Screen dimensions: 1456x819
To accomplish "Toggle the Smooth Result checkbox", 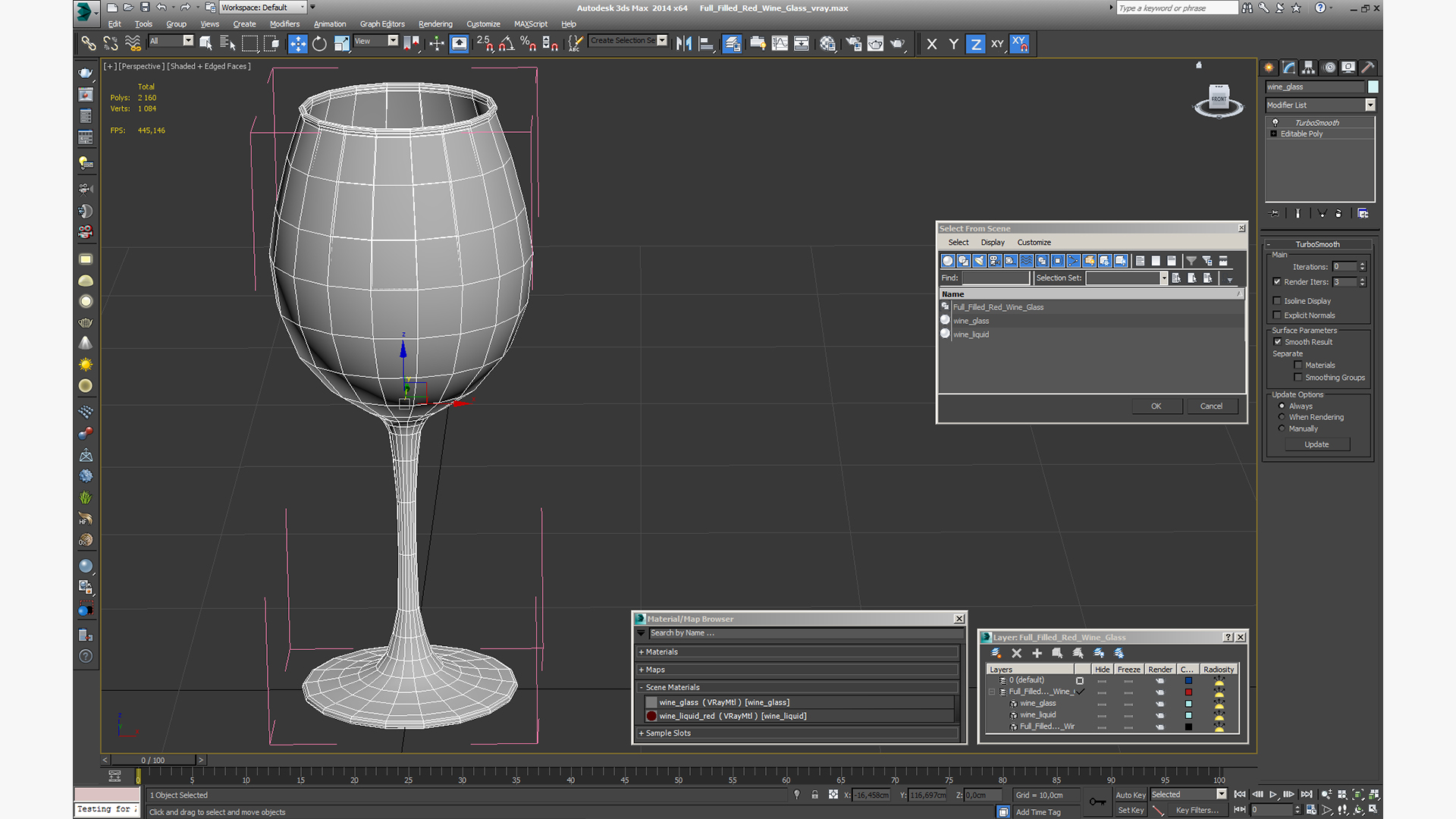I will coord(1277,342).
